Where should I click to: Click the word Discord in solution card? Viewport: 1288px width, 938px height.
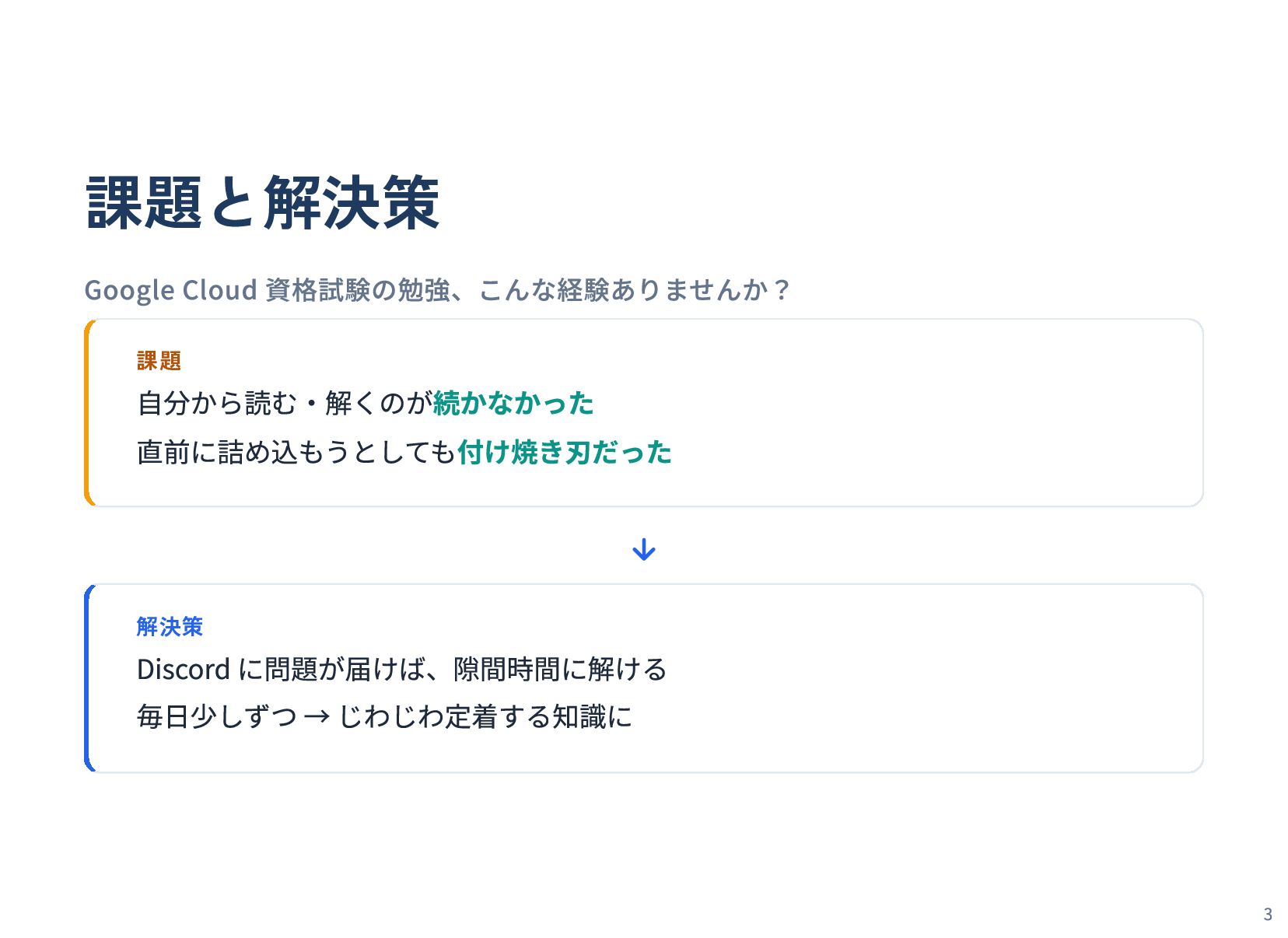coord(184,670)
